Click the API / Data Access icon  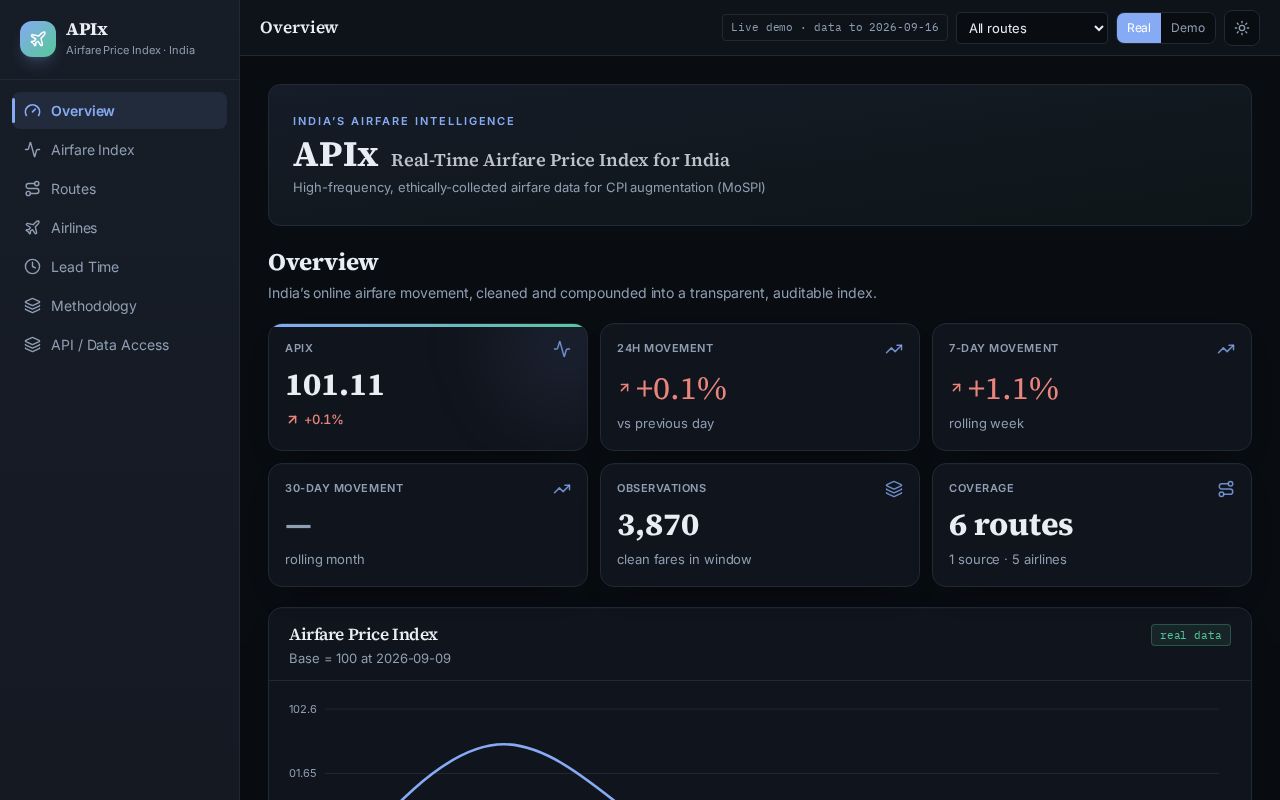33,345
